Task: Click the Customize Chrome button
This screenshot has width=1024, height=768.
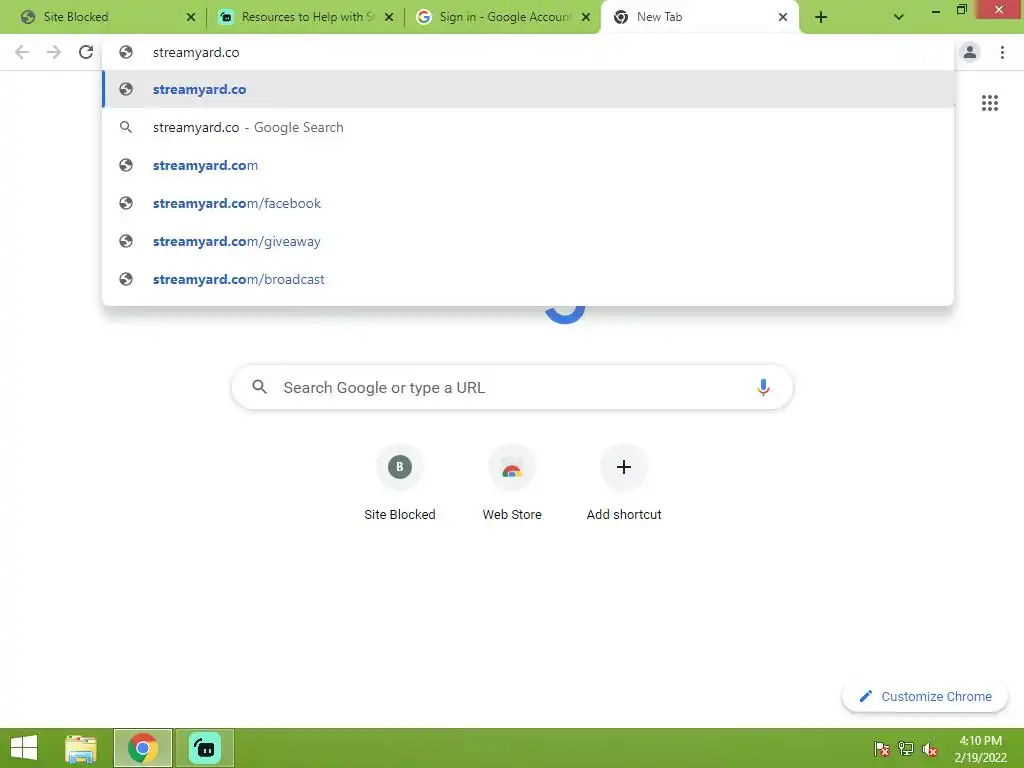Action: click(x=925, y=696)
